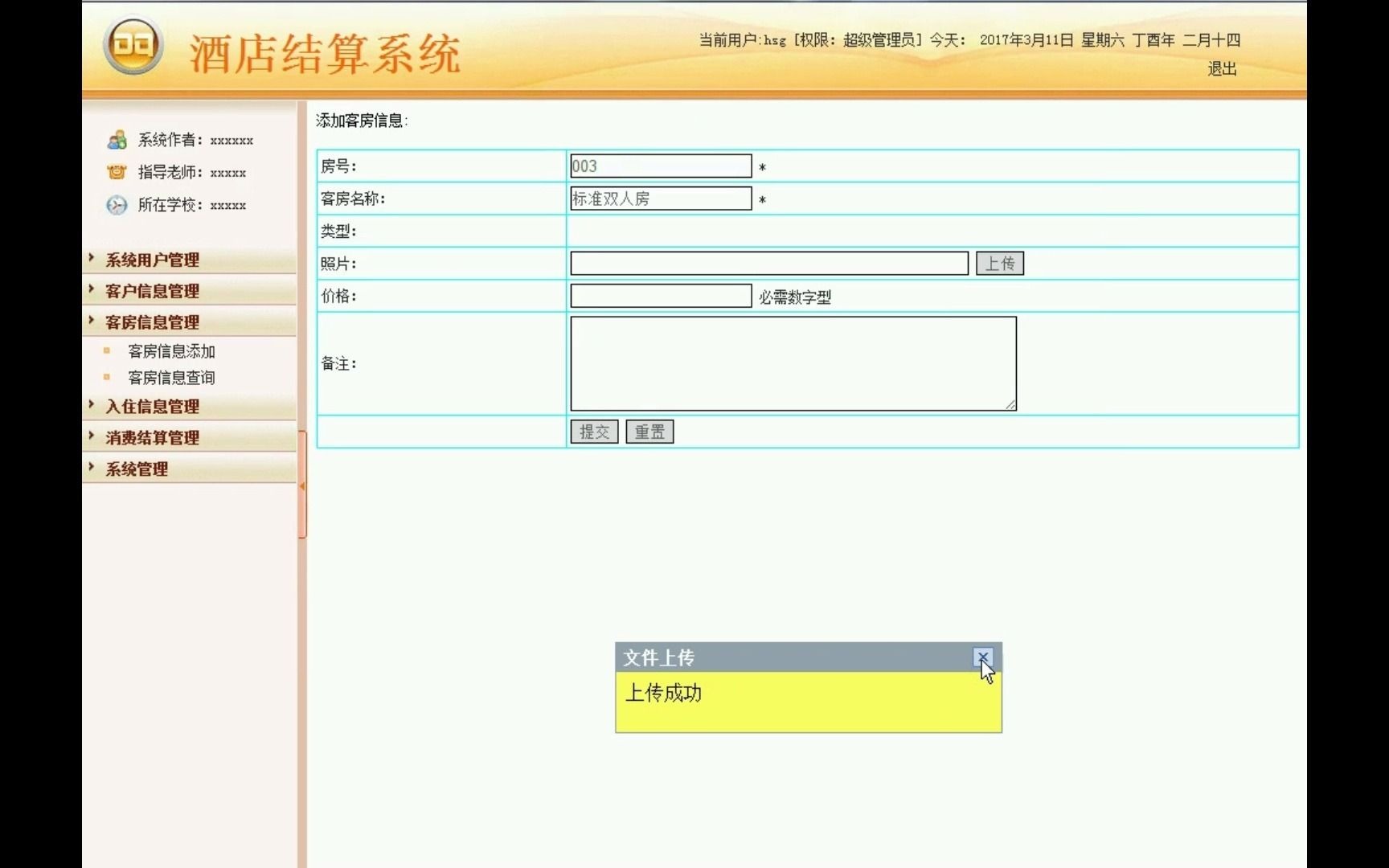This screenshot has width=1389, height=868.
Task: Click the orange collapse arrow on the sidebar edge
Action: 302,487
